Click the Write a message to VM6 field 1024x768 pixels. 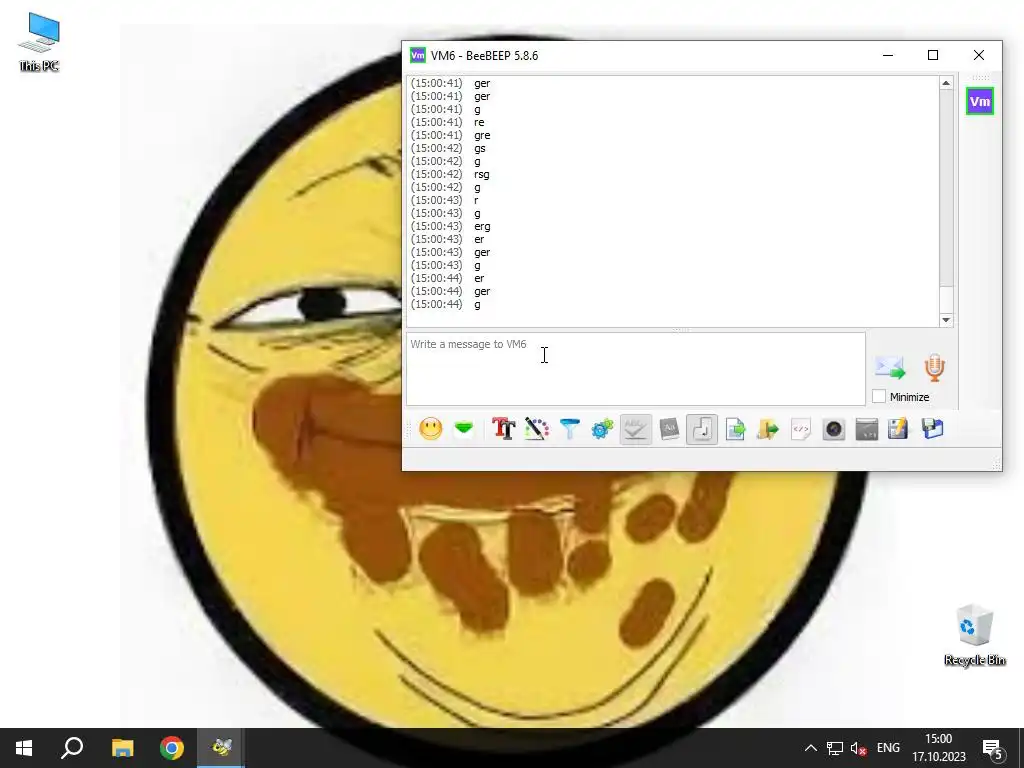636,369
